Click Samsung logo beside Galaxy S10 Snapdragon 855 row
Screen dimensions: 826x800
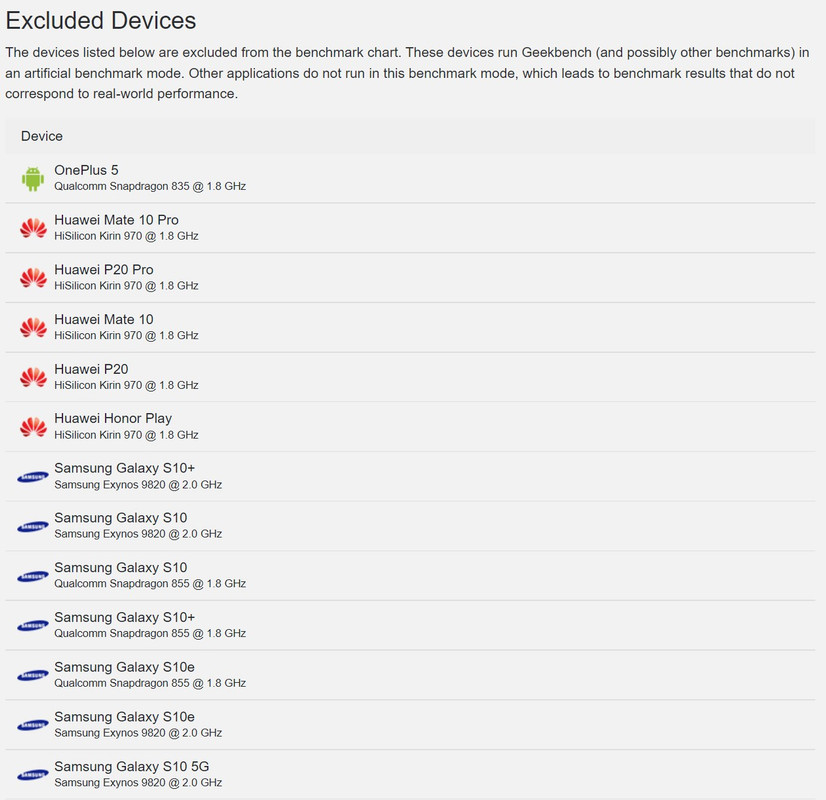coord(33,577)
